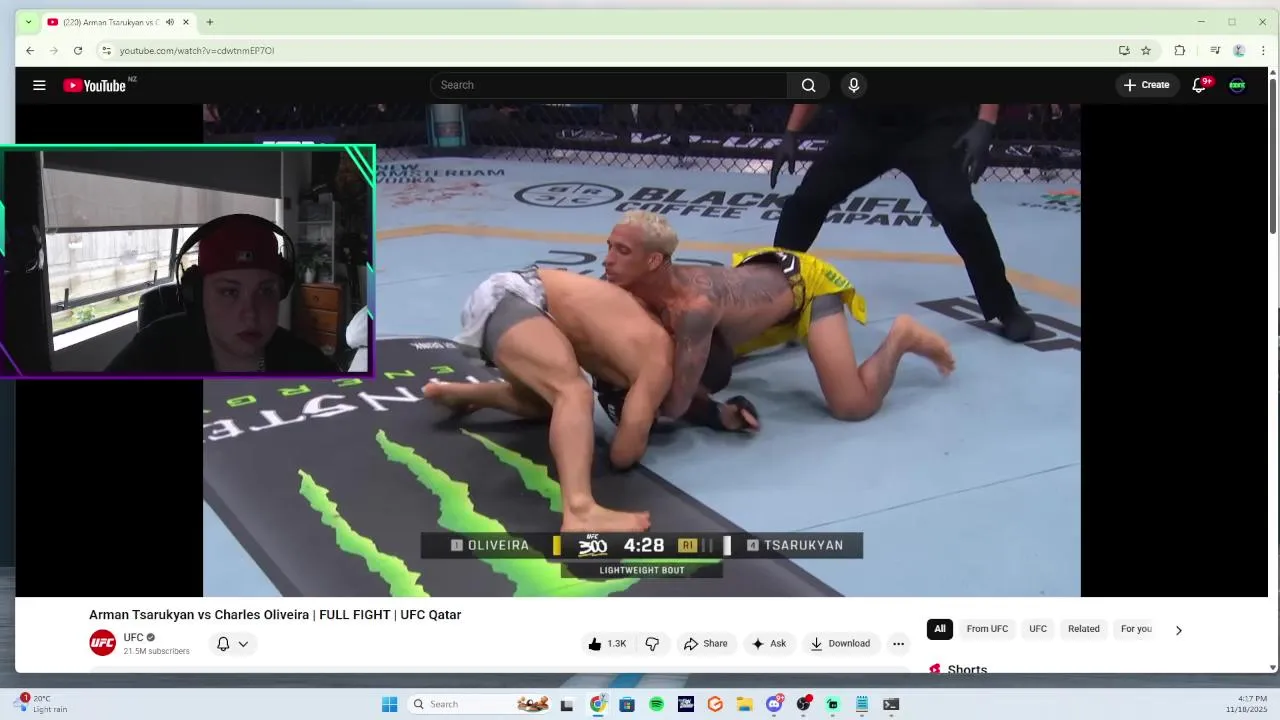Open Chrome from the taskbar
This screenshot has width=1280, height=720.
pyautogui.click(x=598, y=704)
